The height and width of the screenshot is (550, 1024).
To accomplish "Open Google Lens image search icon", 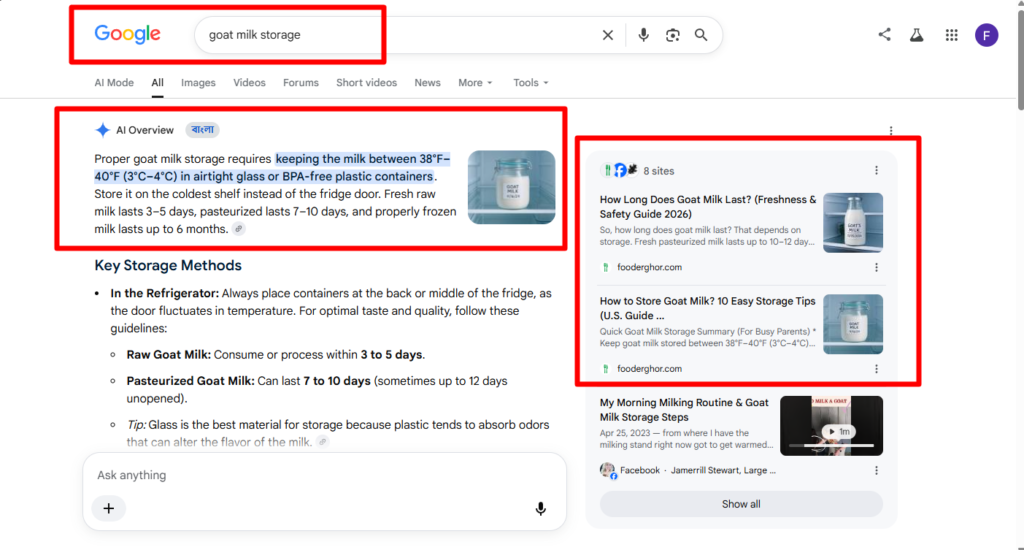I will pos(673,35).
